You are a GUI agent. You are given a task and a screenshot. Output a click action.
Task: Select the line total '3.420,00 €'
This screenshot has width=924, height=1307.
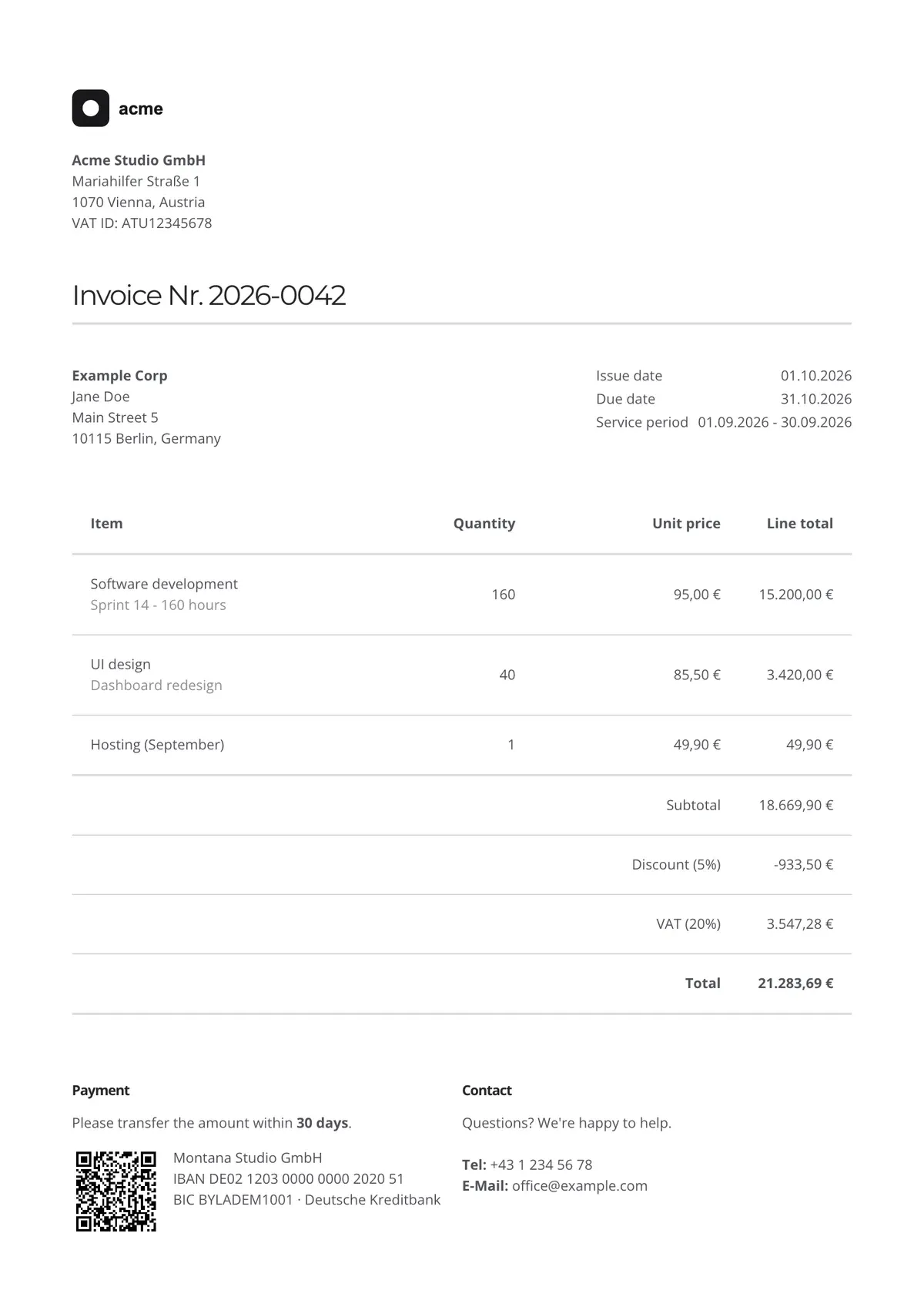coord(800,675)
